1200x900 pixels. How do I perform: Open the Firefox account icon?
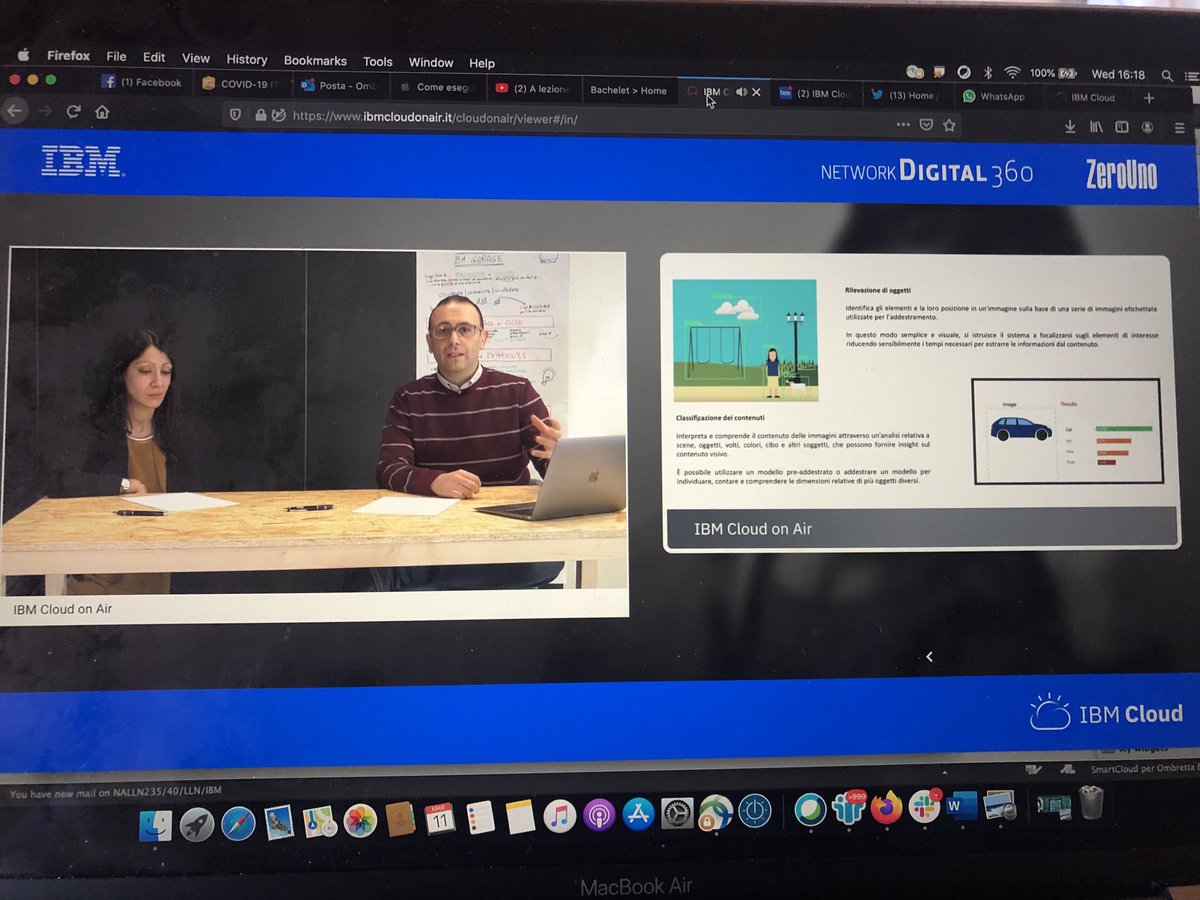1148,125
